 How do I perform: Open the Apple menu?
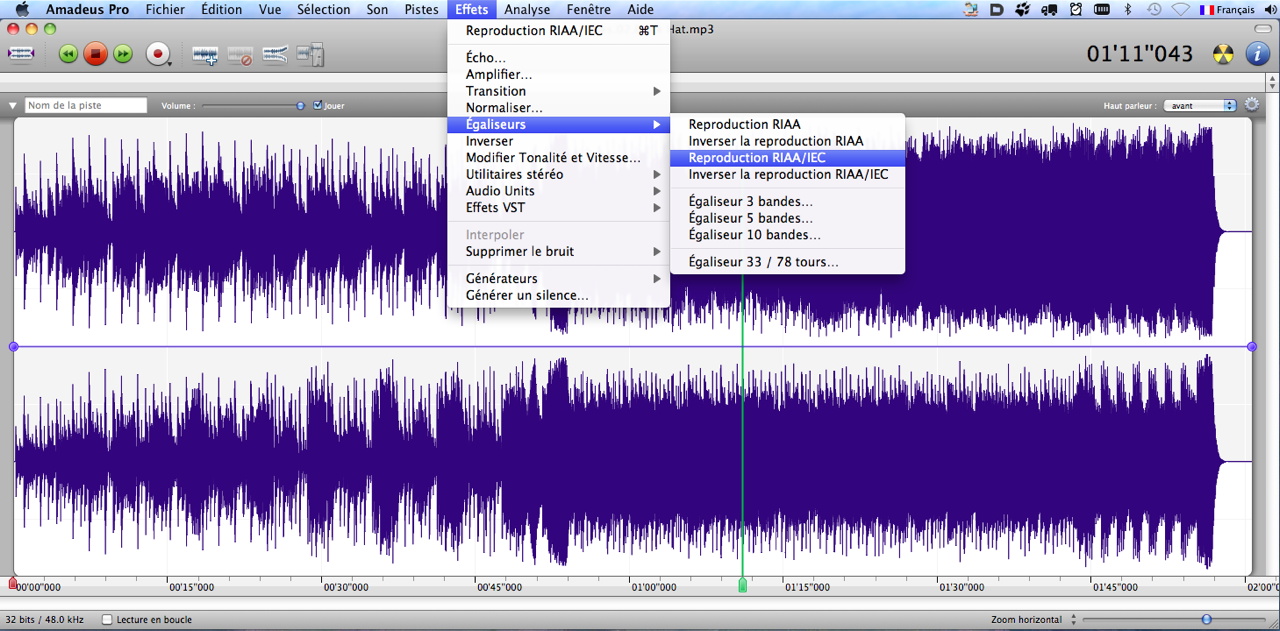pos(22,9)
